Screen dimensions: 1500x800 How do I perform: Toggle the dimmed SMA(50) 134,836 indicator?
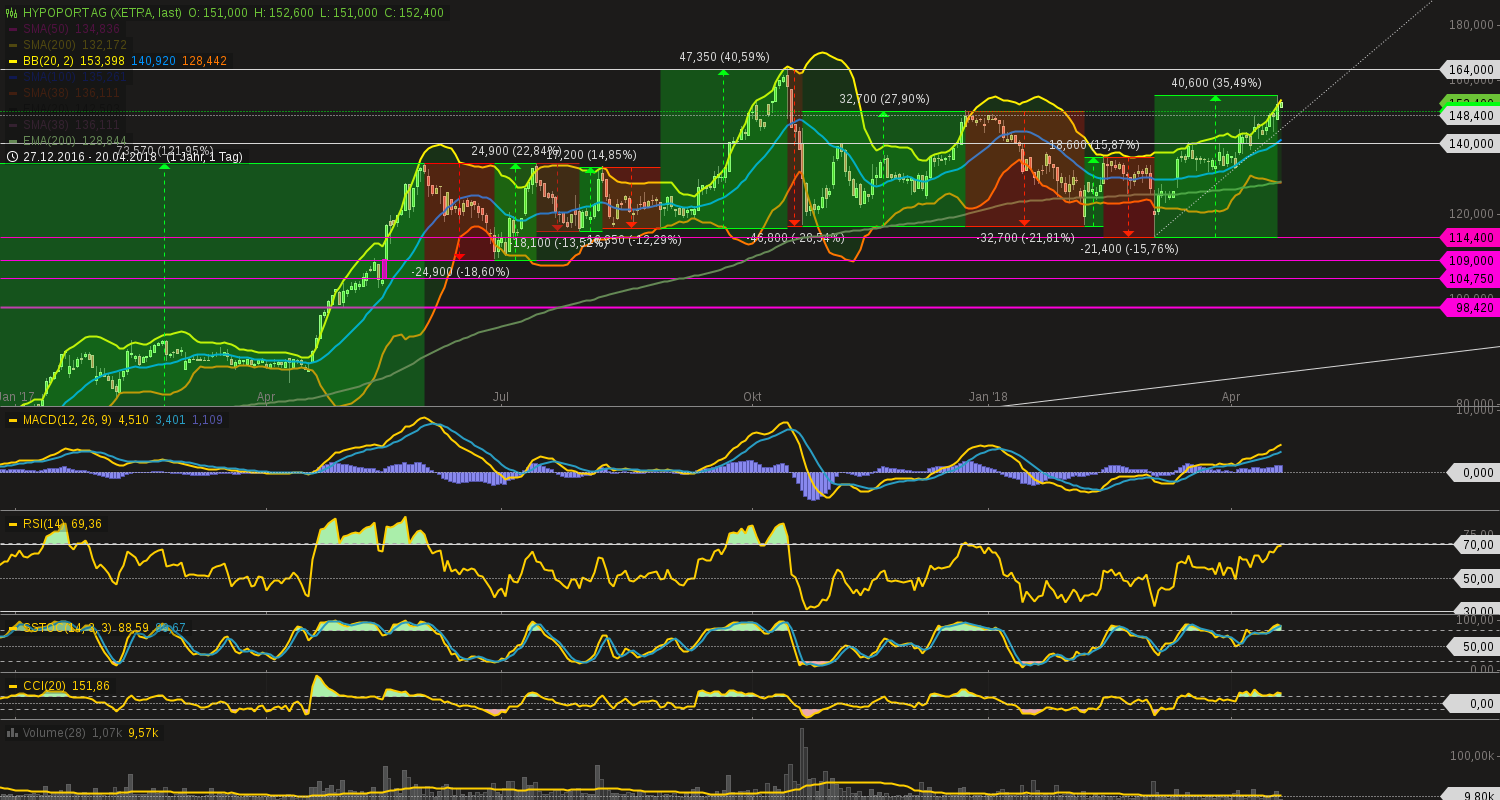pyautogui.click(x=71, y=29)
